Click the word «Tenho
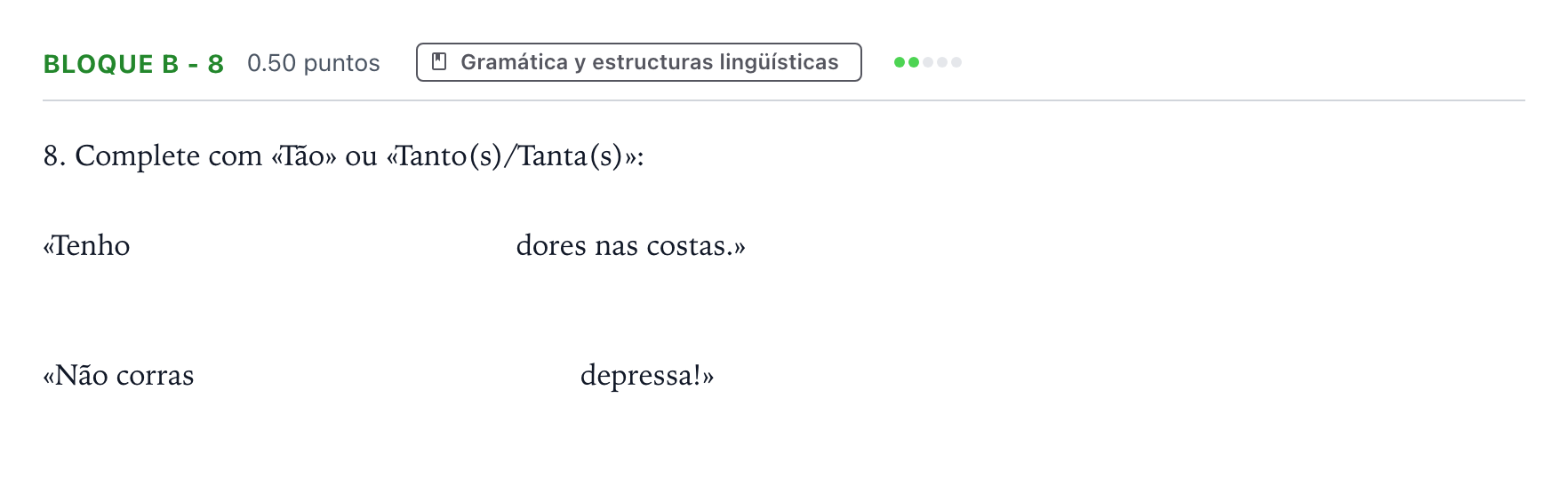The height and width of the screenshot is (494, 1568). click(x=86, y=245)
